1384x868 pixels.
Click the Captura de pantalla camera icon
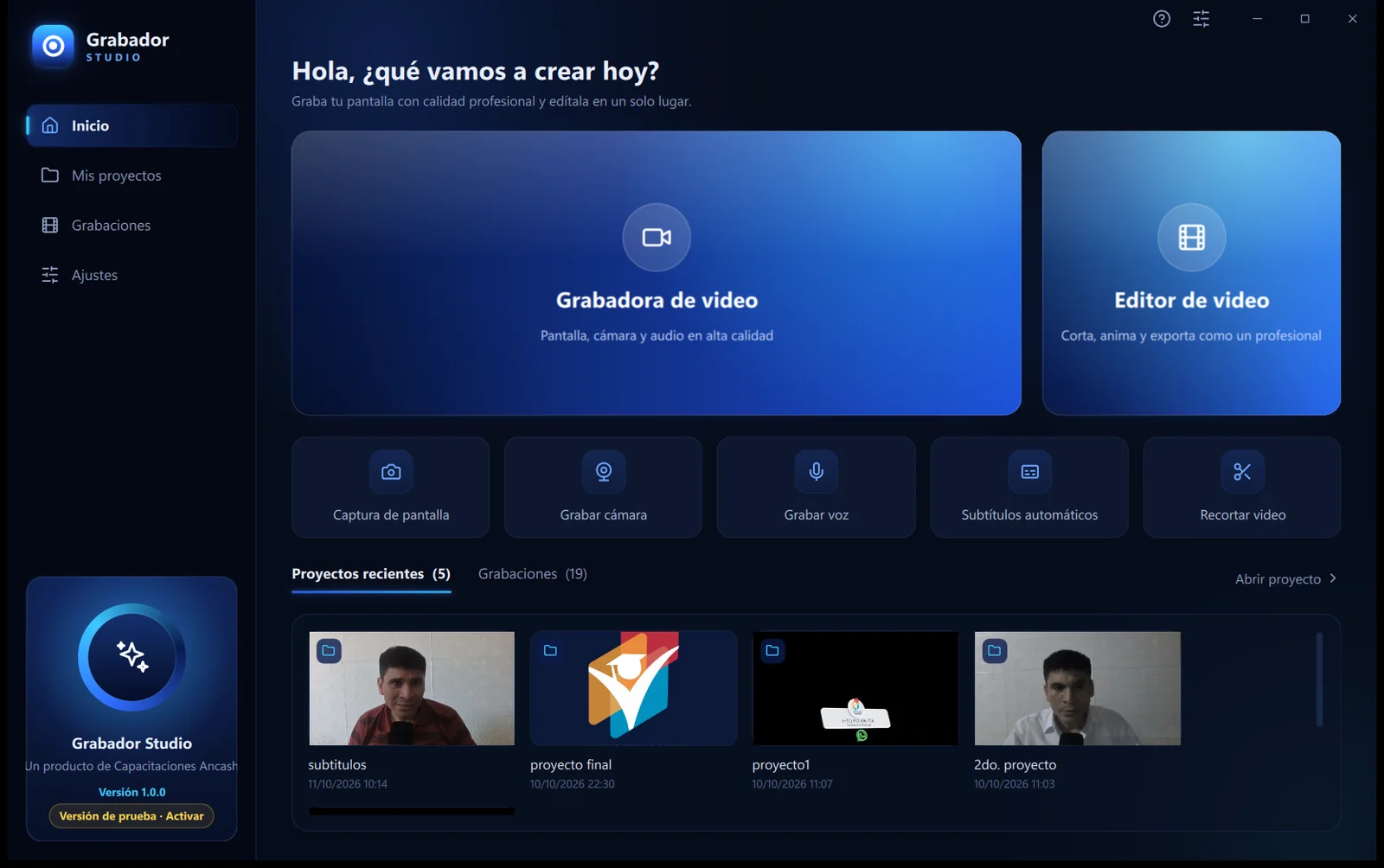[x=391, y=472]
